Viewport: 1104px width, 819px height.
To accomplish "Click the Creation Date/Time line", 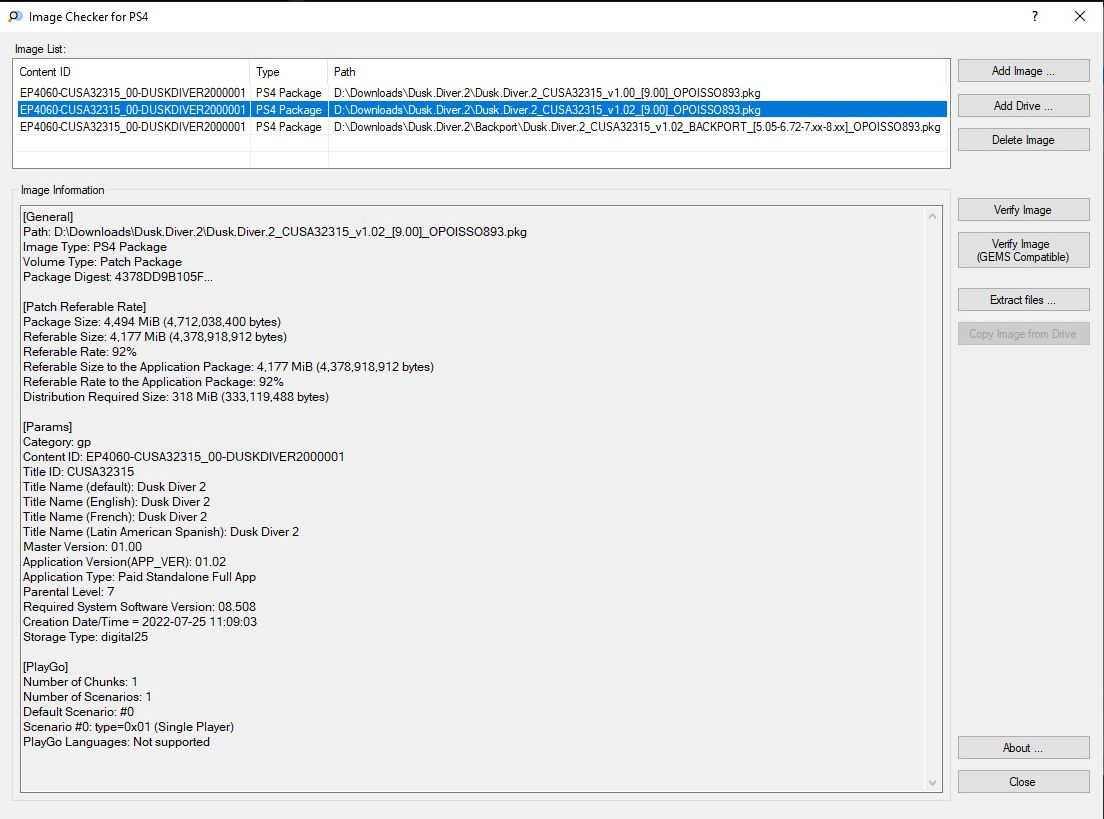I will pos(140,622).
